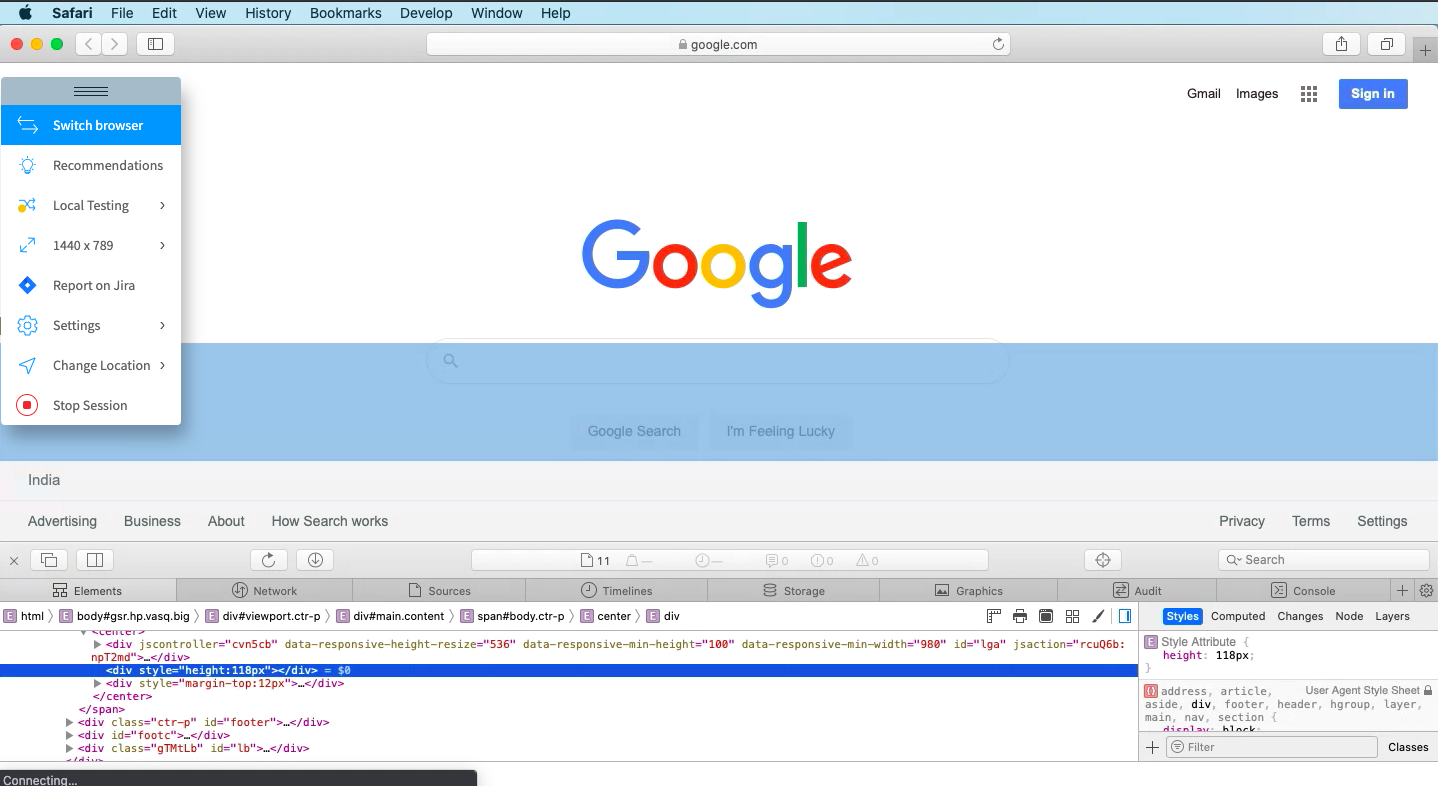
Task: Click the Sign in button
Action: point(1372,93)
